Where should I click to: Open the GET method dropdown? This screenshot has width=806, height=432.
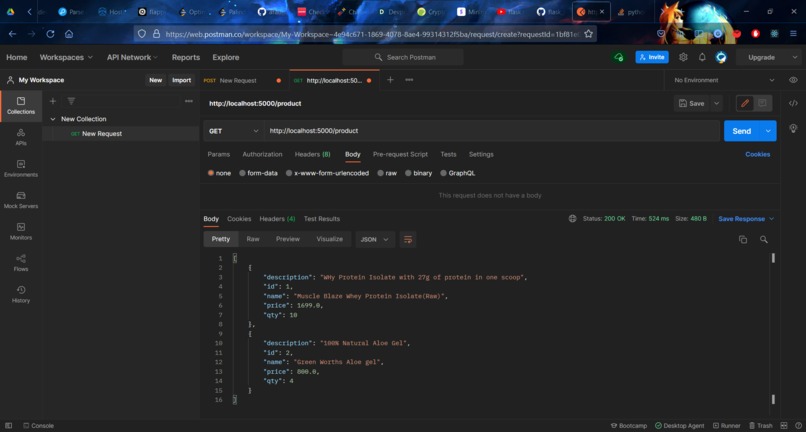coord(234,131)
